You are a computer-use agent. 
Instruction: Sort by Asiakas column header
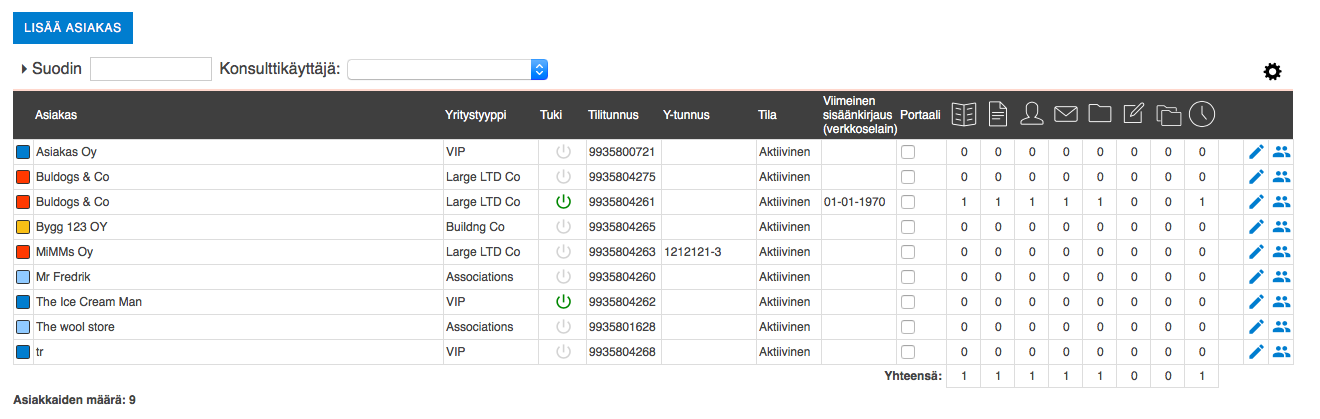(x=56, y=115)
